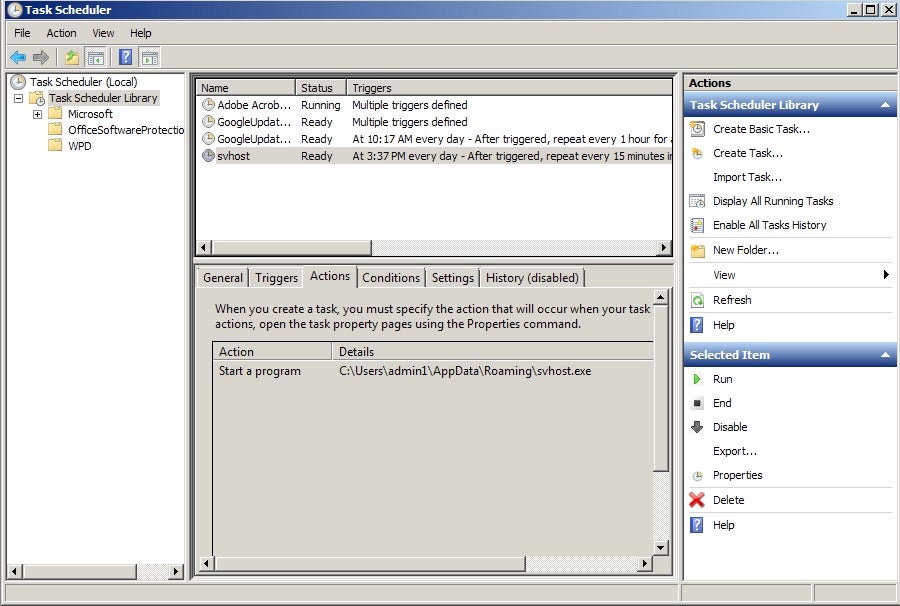Click the green Run icon
Screen dimensions: 900x606
point(697,379)
